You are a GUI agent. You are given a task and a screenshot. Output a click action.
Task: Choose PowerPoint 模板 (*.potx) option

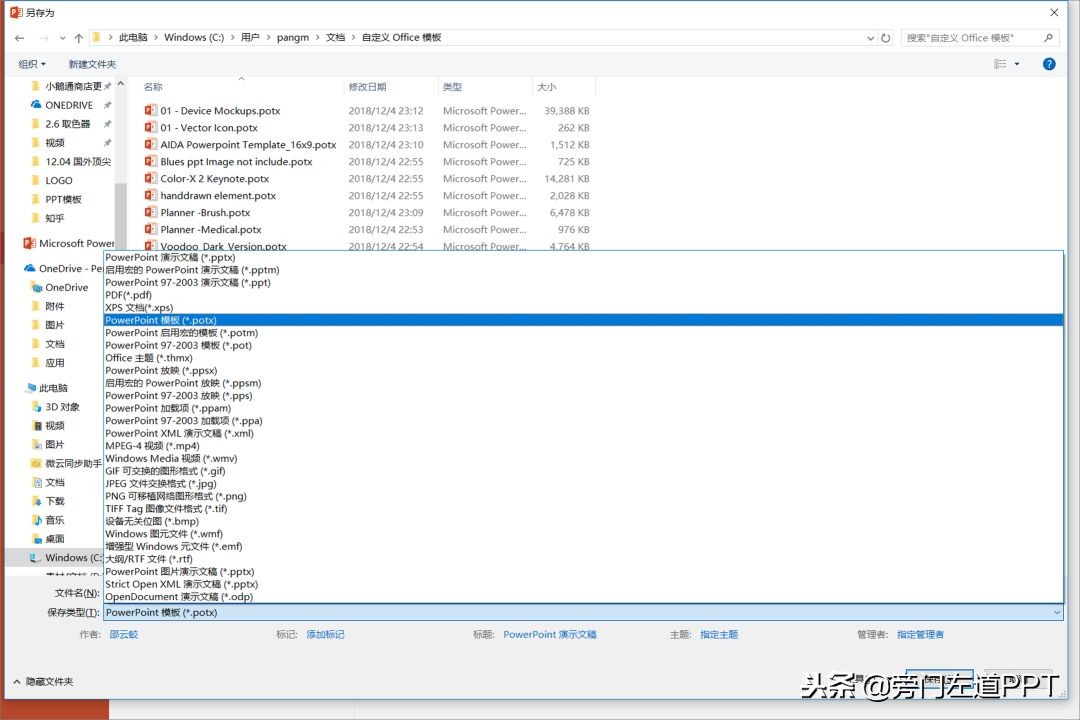[583, 320]
